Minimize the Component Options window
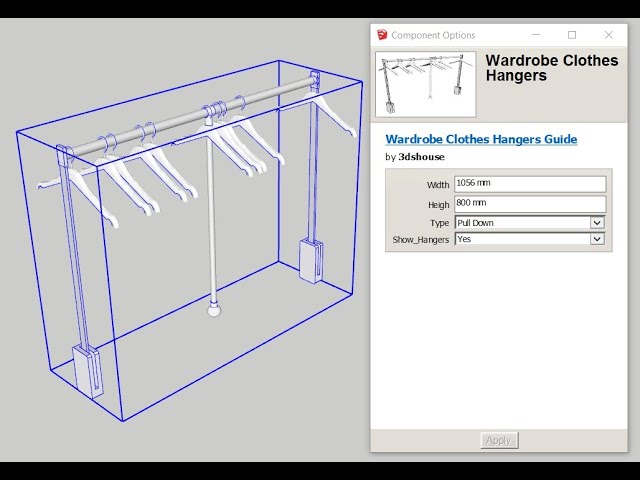 (536, 35)
